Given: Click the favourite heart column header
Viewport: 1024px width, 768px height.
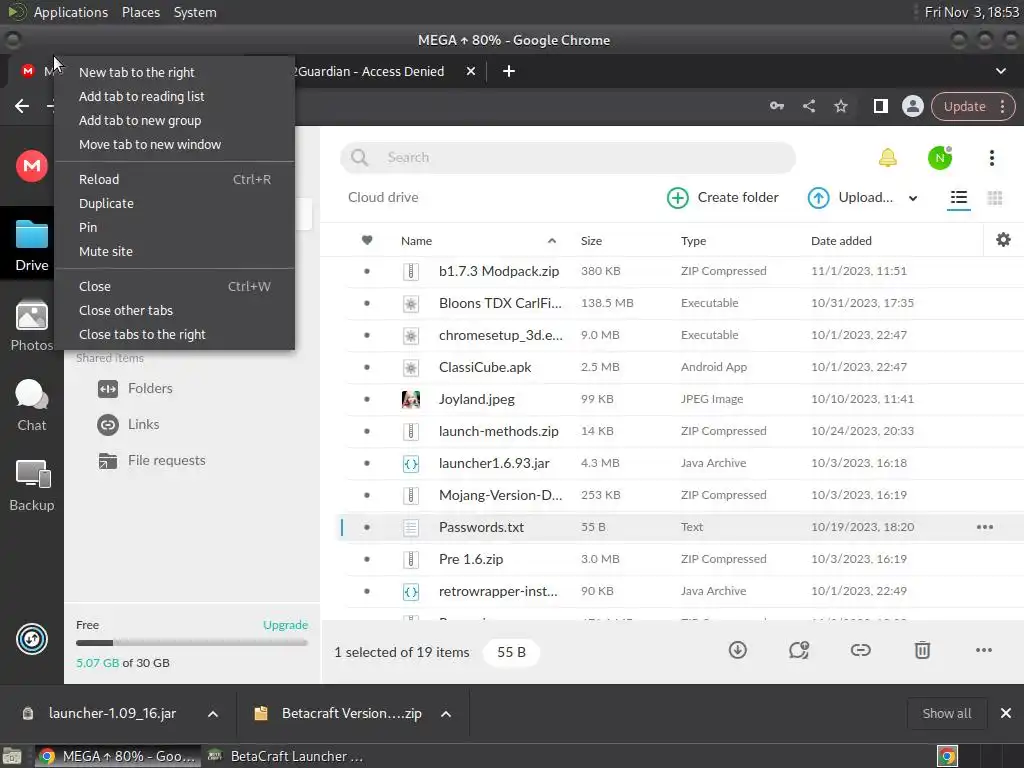Looking at the screenshot, I should point(367,240).
